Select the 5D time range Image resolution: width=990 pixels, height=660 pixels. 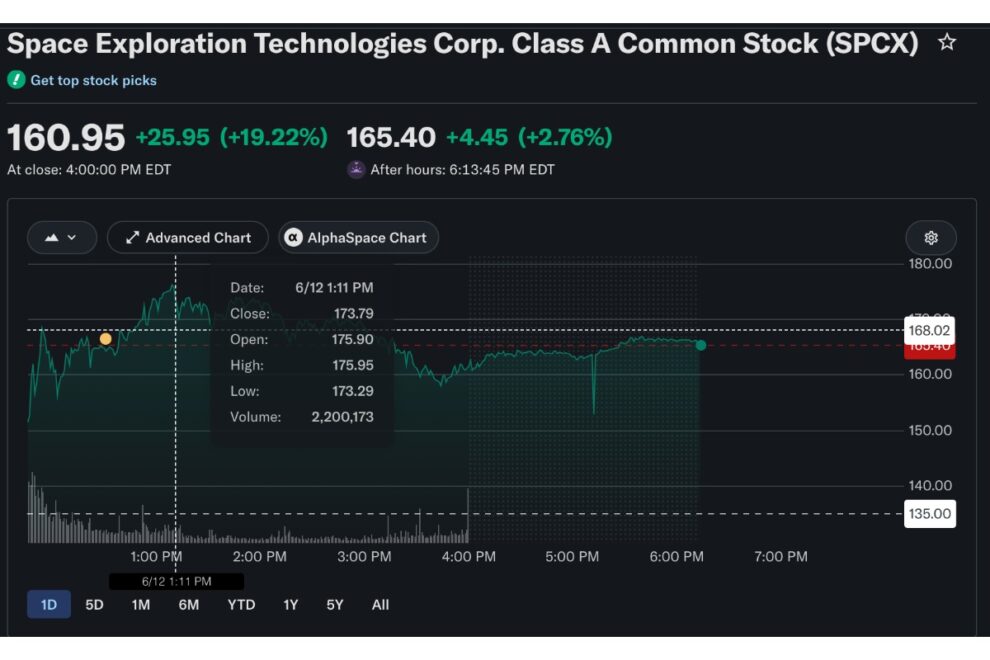point(94,604)
